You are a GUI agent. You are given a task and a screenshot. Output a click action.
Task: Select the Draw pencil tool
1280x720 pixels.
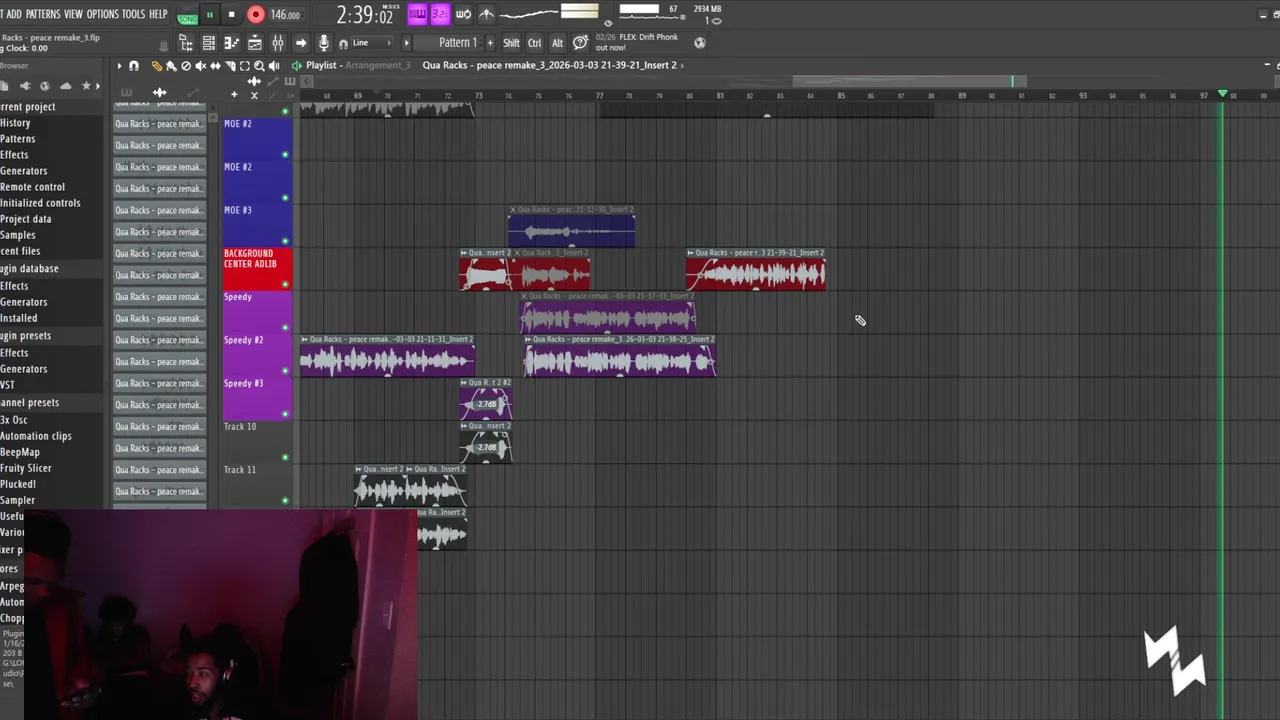(x=157, y=66)
